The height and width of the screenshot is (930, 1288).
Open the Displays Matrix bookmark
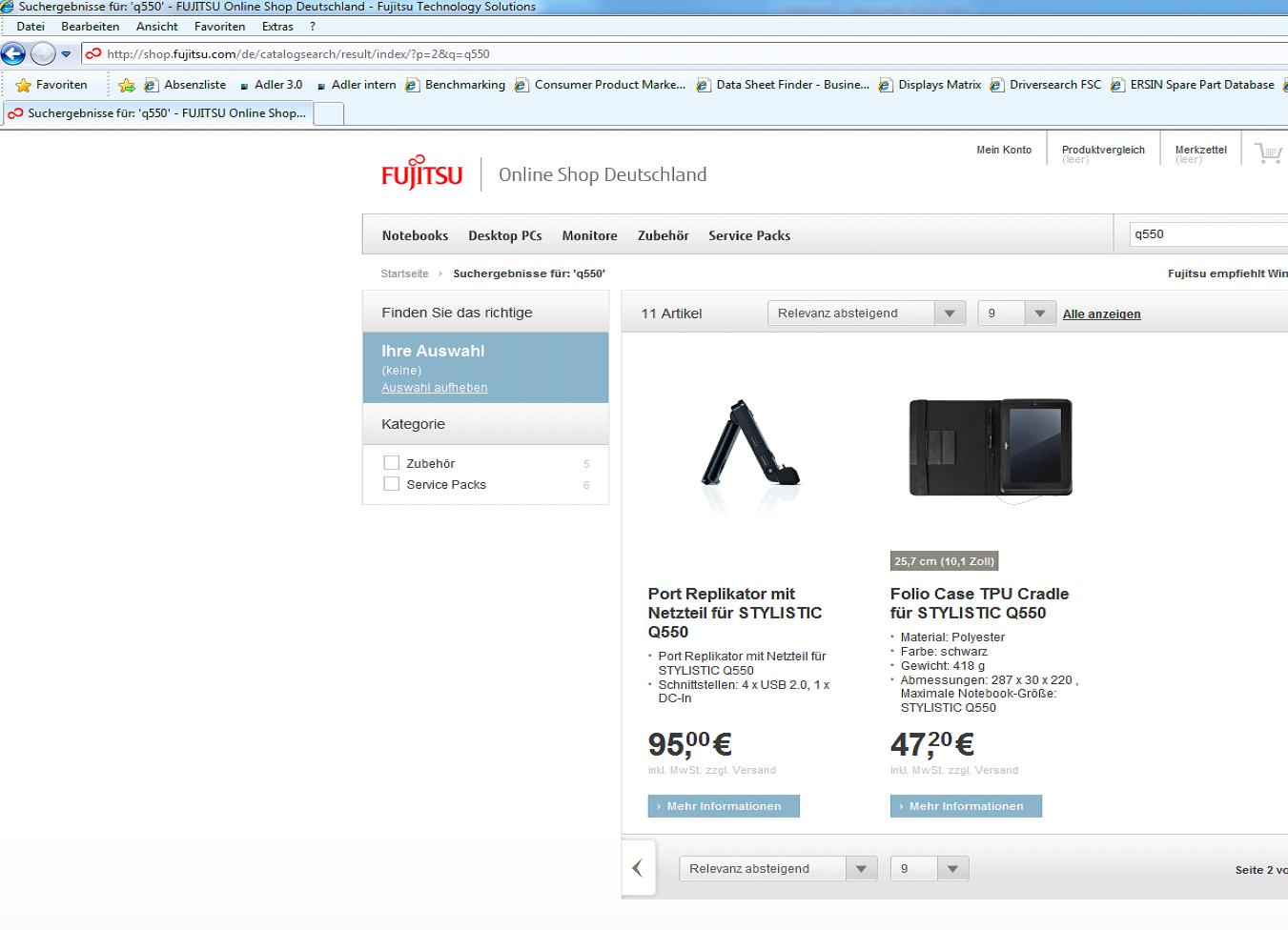coord(930,85)
